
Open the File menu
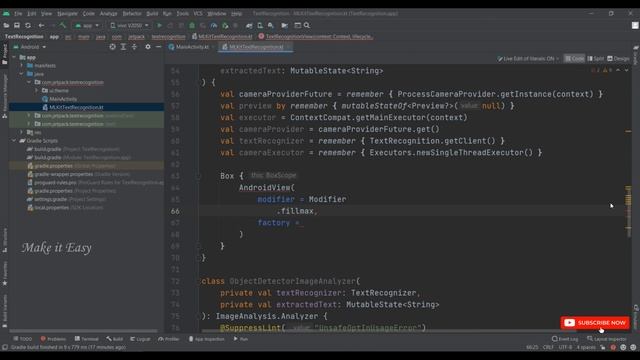18,13
